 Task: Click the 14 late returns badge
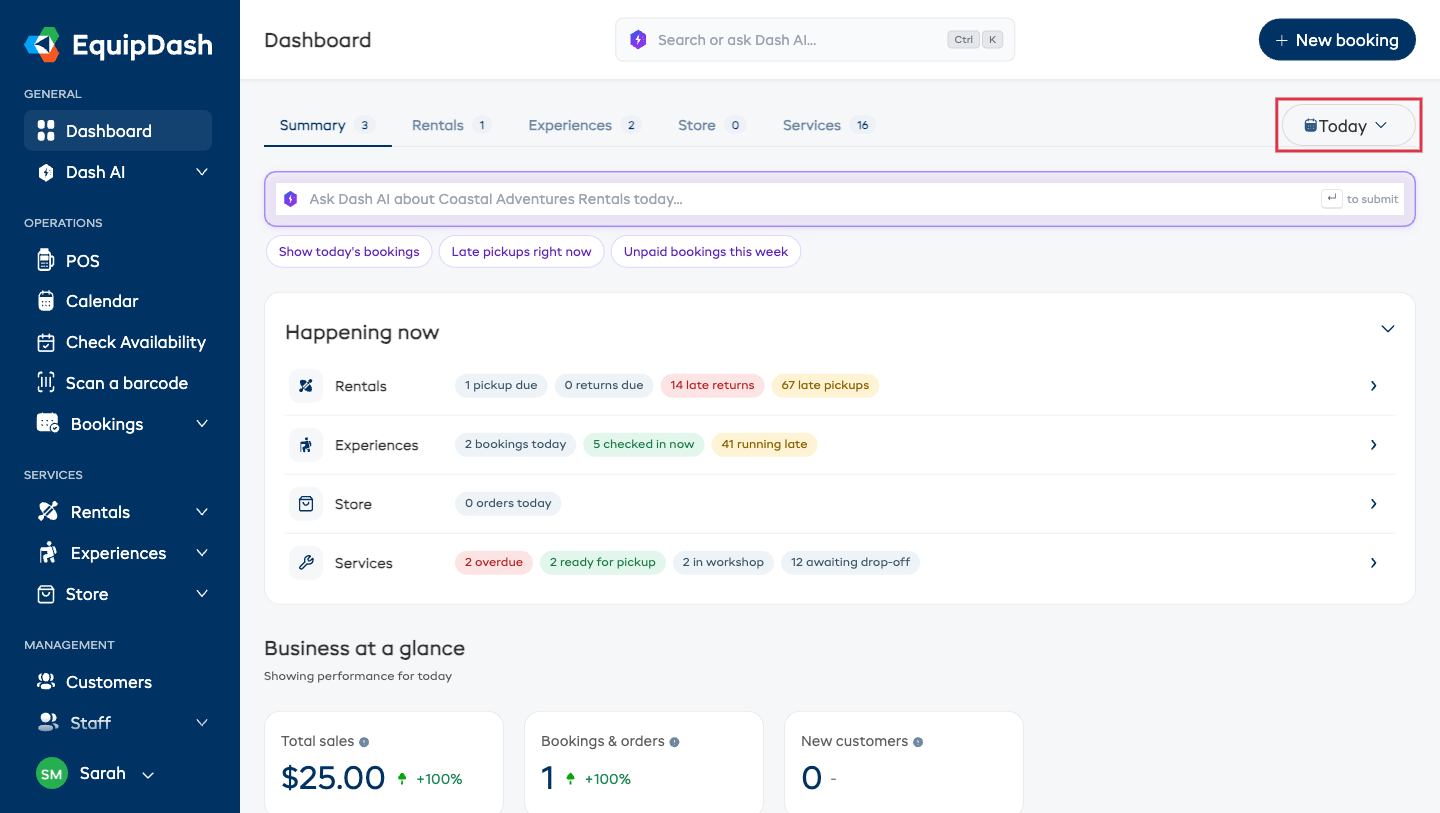click(x=712, y=386)
